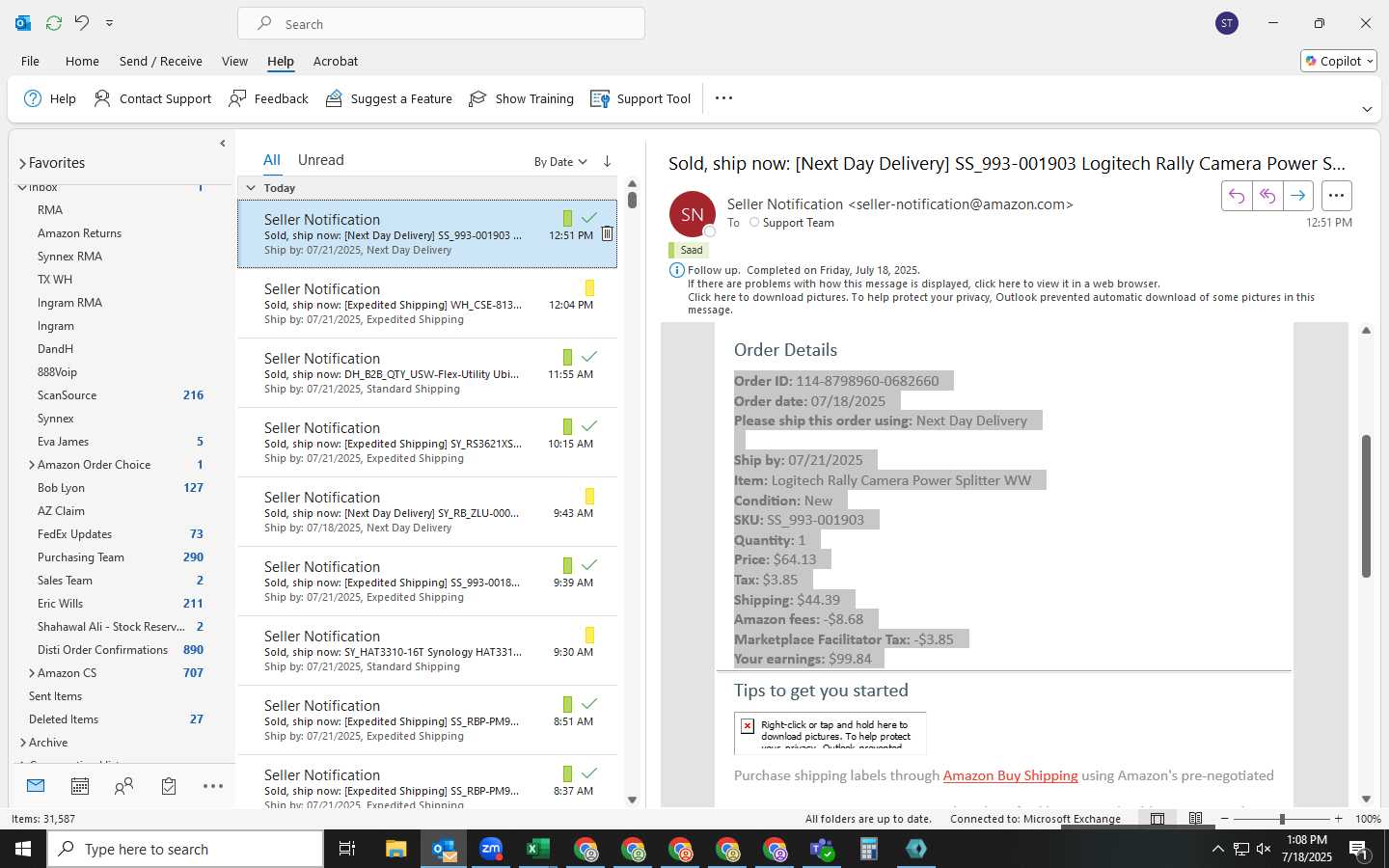Expand the Amazon Order Choice folder
Image resolution: width=1389 pixels, height=868 pixels.
tap(32, 465)
